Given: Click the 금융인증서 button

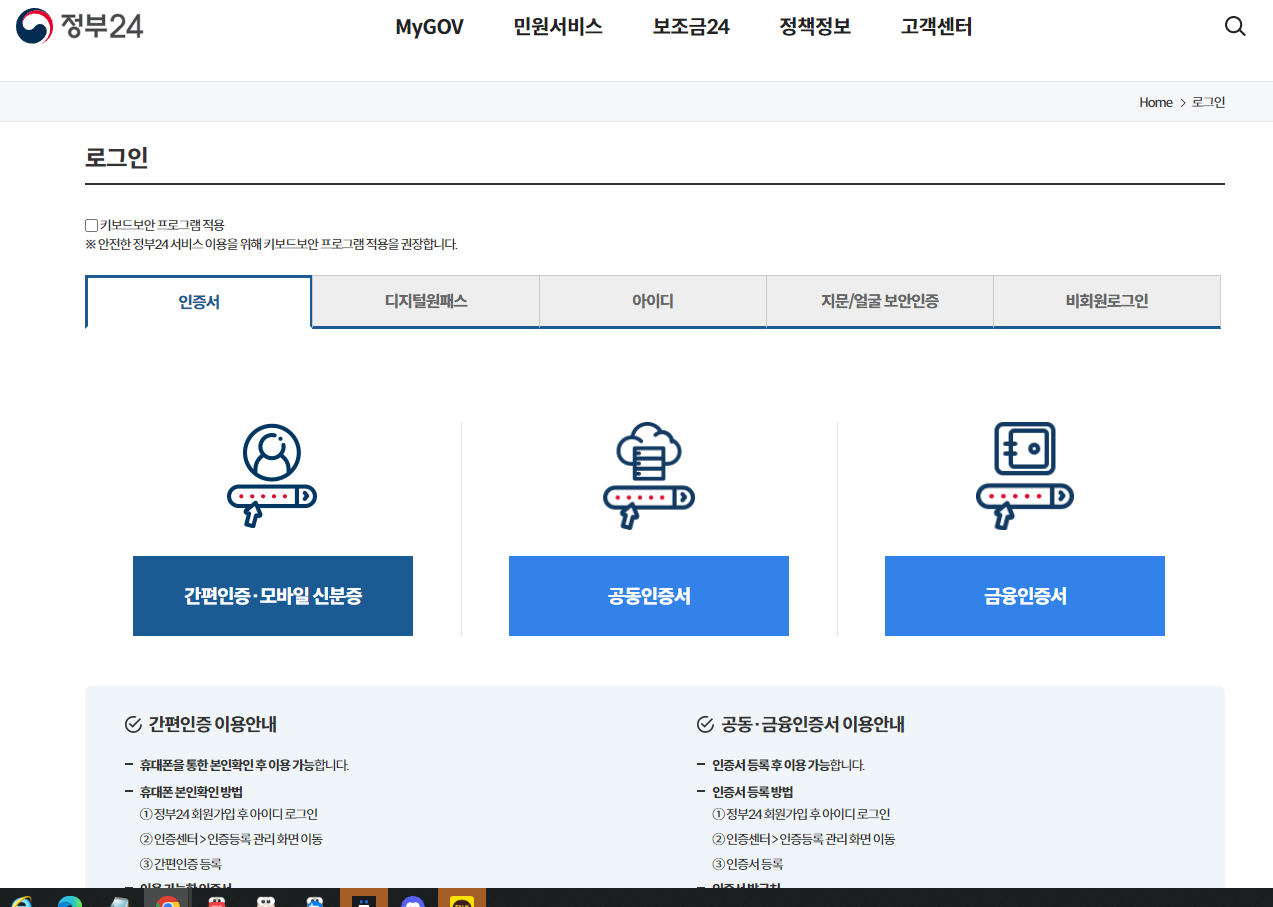Looking at the screenshot, I should (1025, 596).
